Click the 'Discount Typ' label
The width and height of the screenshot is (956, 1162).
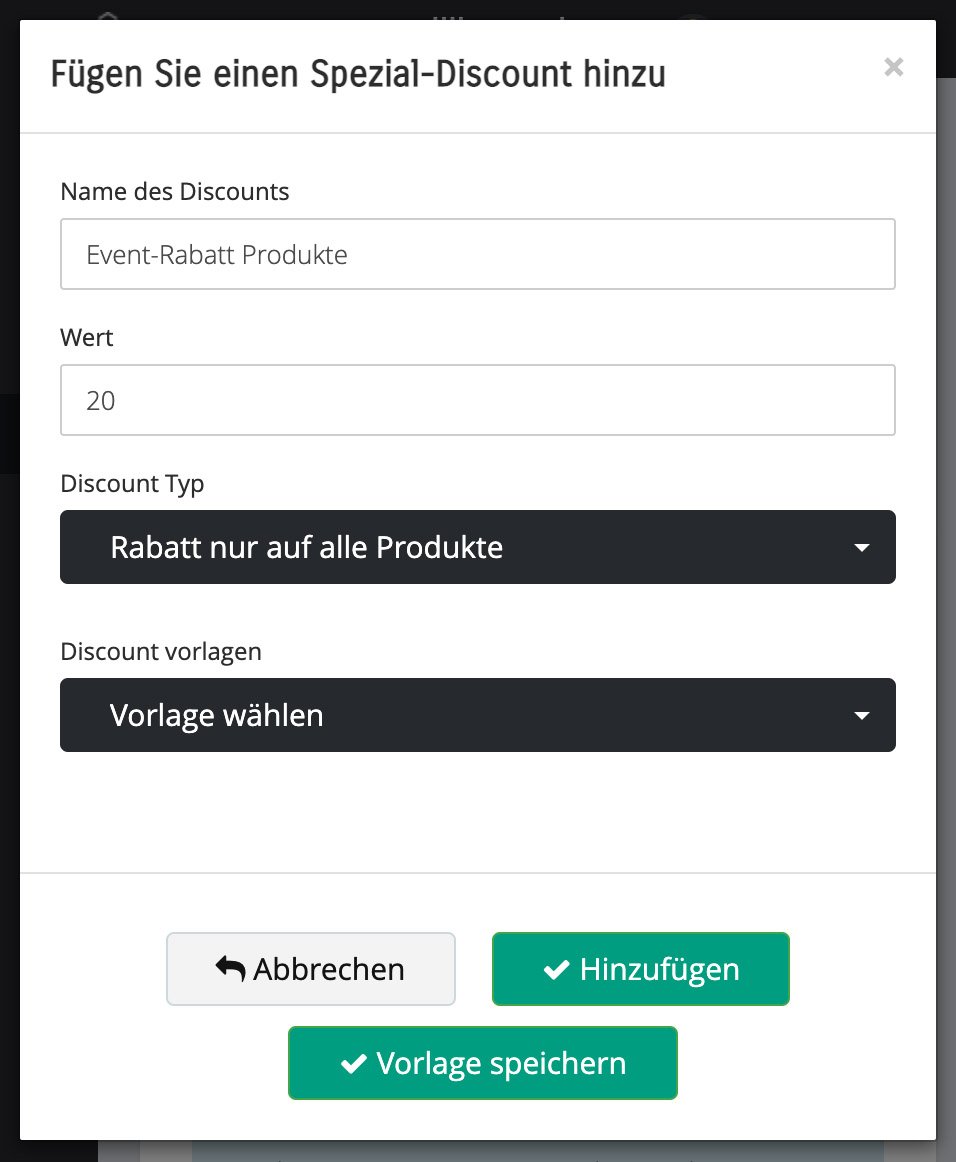coord(132,483)
